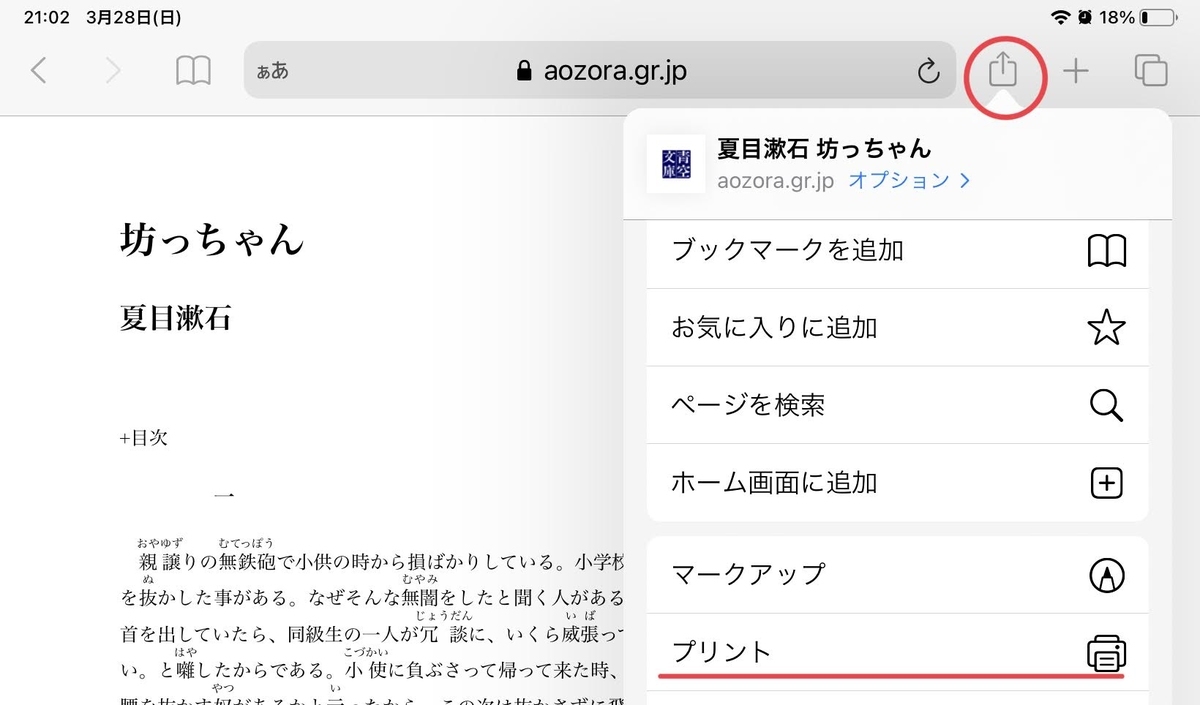Tap the magnifier icon beside ページを検索
This screenshot has height=705, width=1200.
1106,405
